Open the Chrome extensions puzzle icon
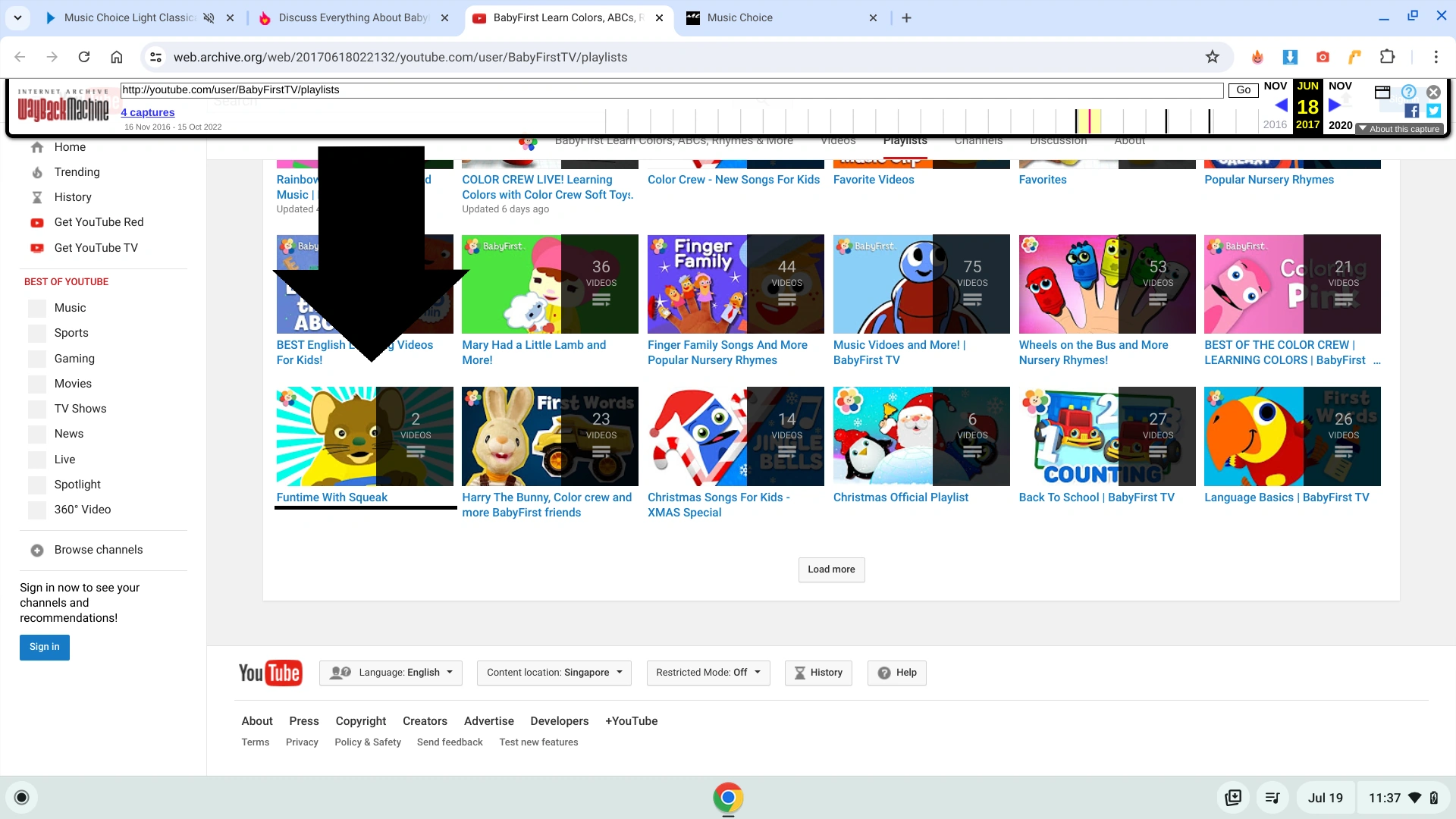This screenshot has width=1456, height=819. [x=1387, y=57]
